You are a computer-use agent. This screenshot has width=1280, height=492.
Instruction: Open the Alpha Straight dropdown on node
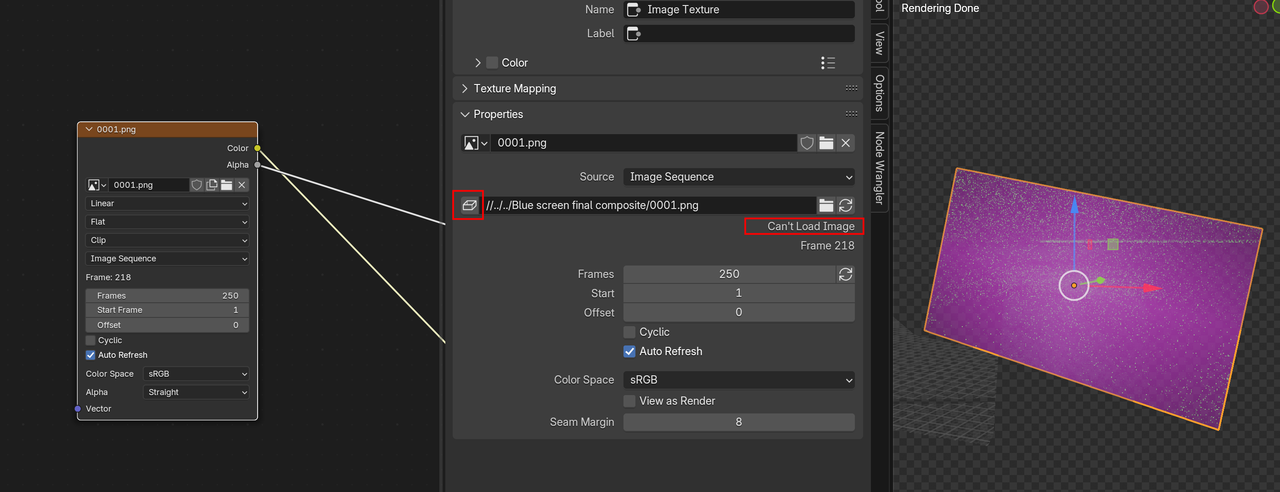pyautogui.click(x=196, y=393)
